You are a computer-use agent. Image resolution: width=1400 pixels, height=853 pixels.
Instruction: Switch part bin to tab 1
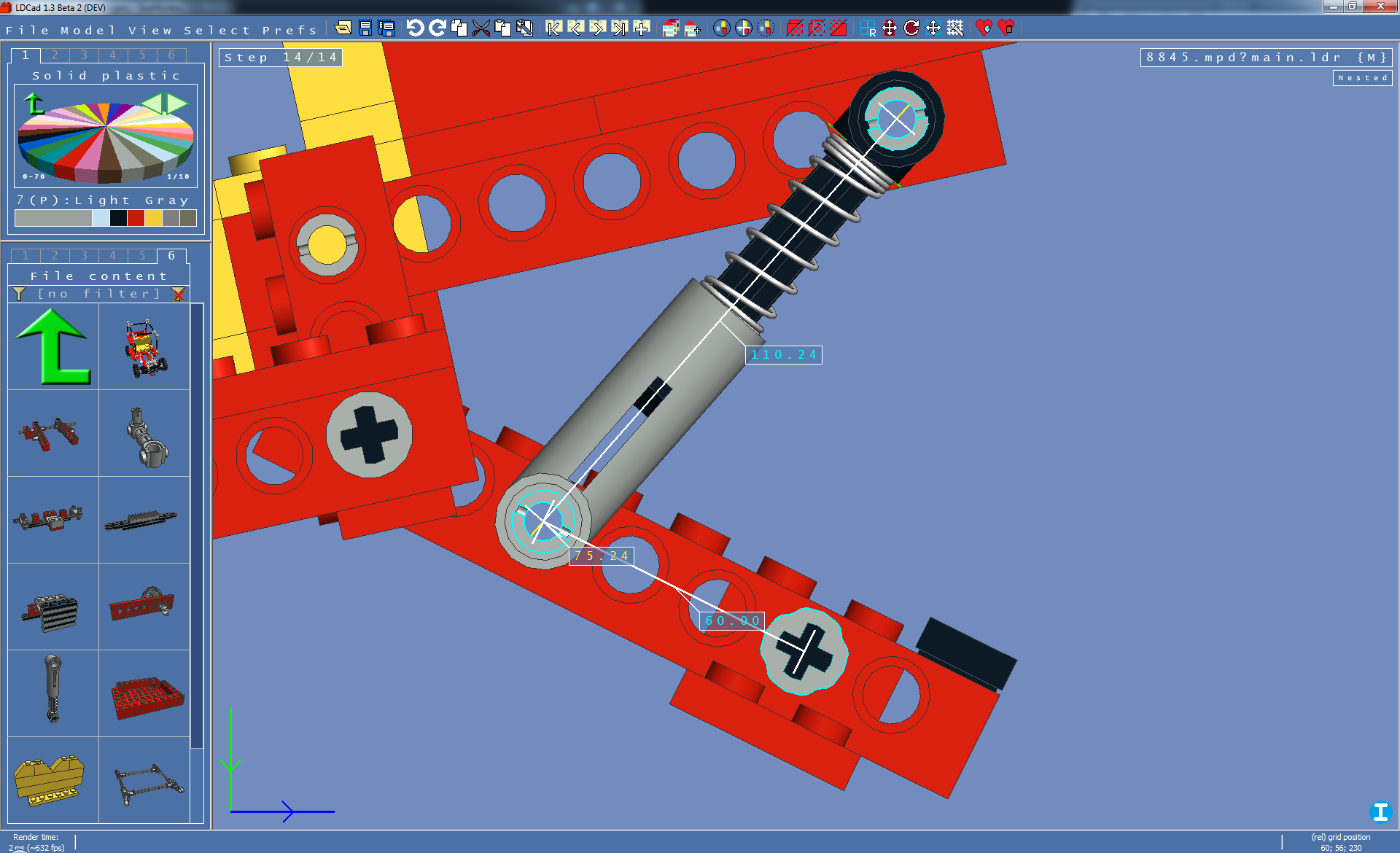click(x=26, y=256)
